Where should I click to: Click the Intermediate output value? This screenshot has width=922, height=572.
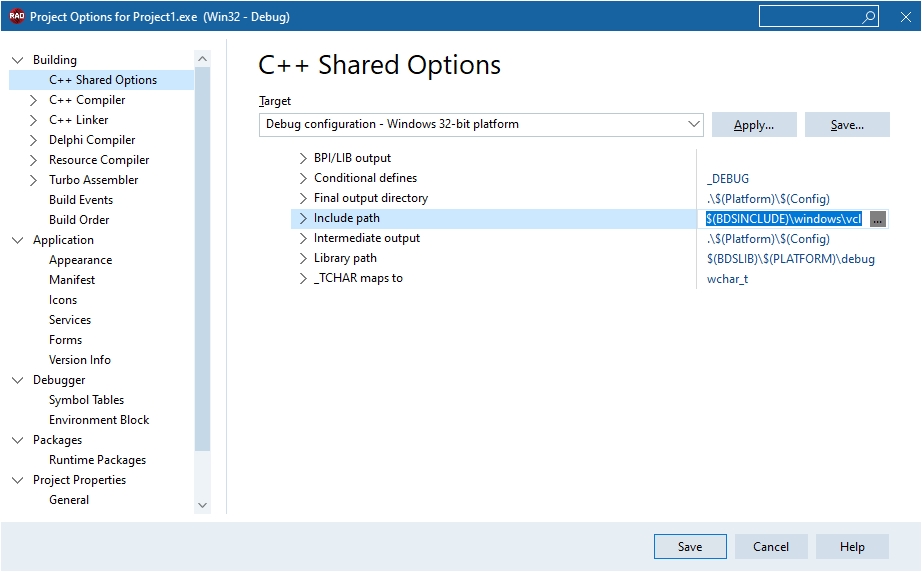(x=768, y=239)
